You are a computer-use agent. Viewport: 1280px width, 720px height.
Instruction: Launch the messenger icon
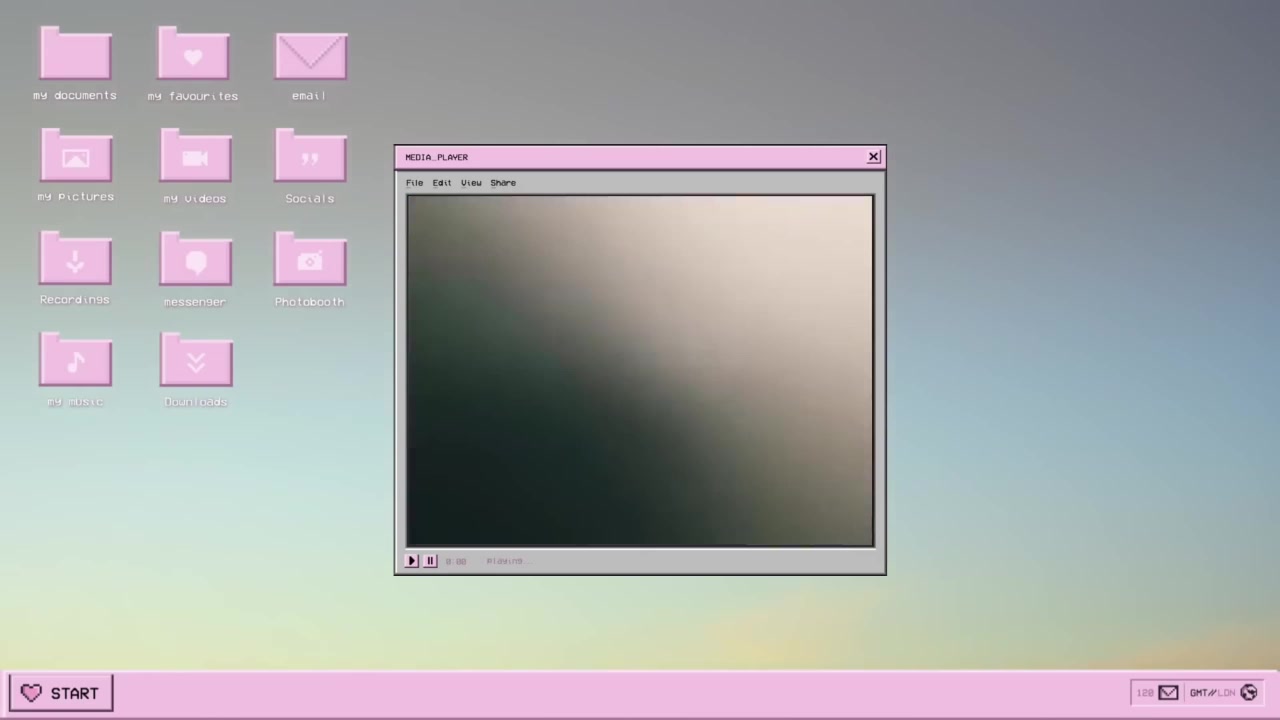[x=195, y=261]
